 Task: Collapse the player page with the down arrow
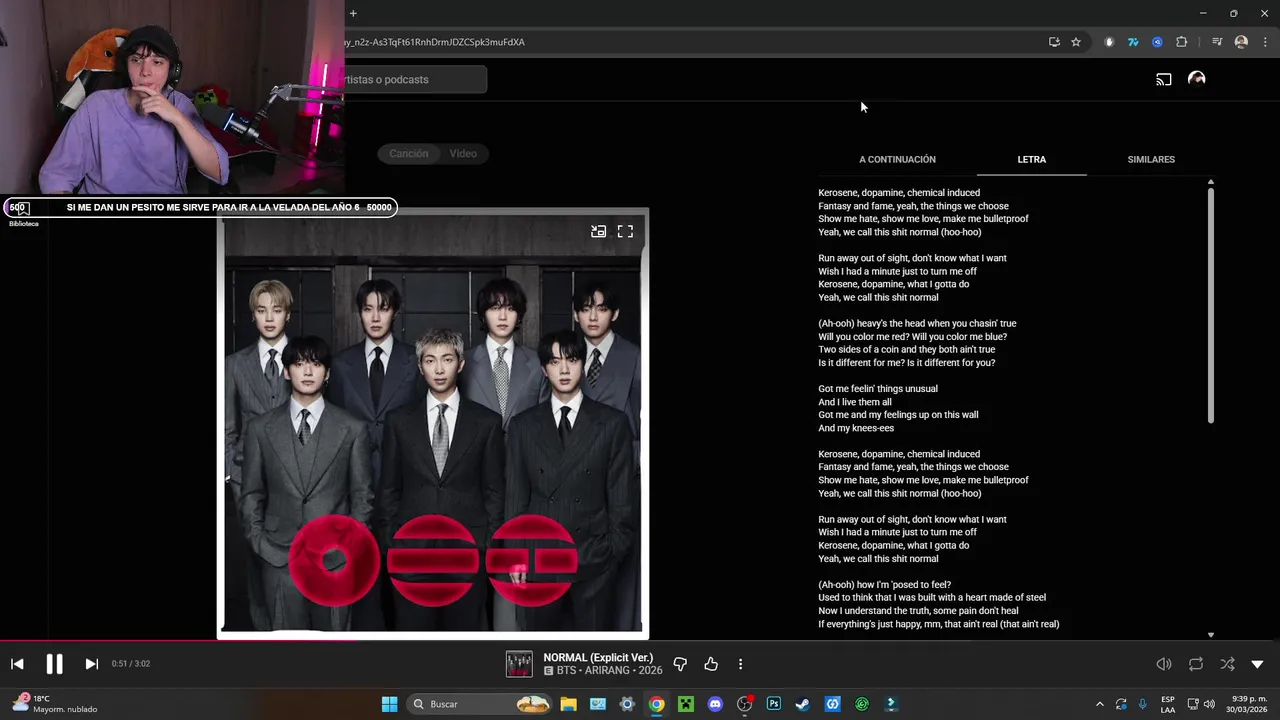pos(1257,664)
